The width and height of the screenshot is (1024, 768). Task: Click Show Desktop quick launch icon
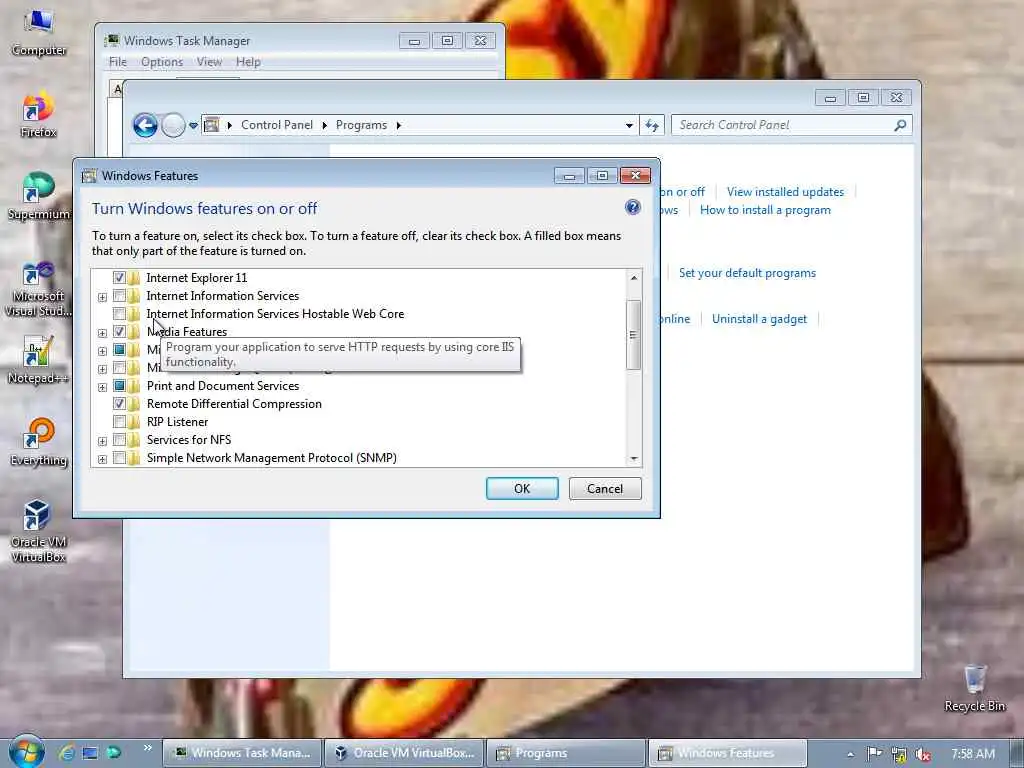click(x=90, y=753)
